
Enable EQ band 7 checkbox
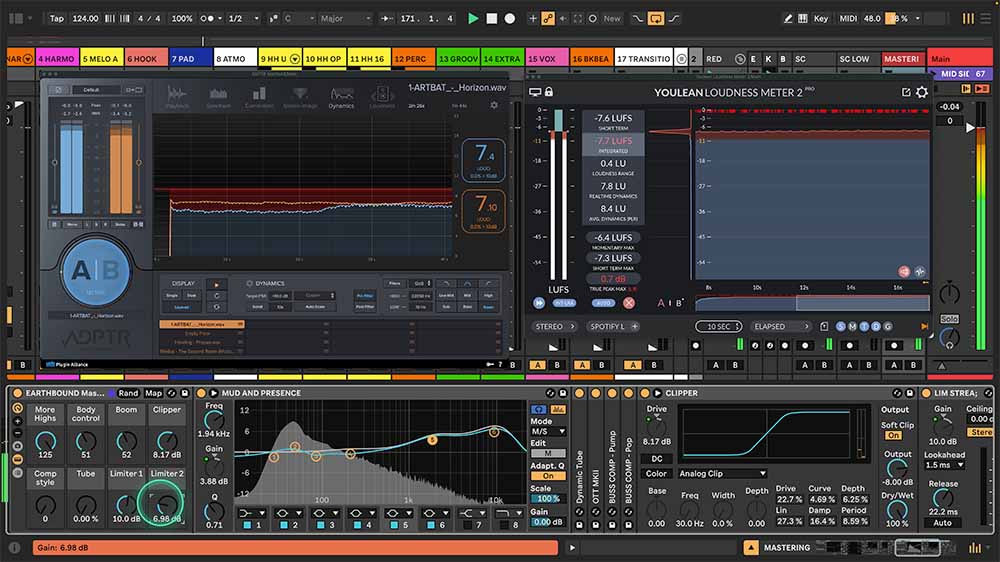pos(468,525)
